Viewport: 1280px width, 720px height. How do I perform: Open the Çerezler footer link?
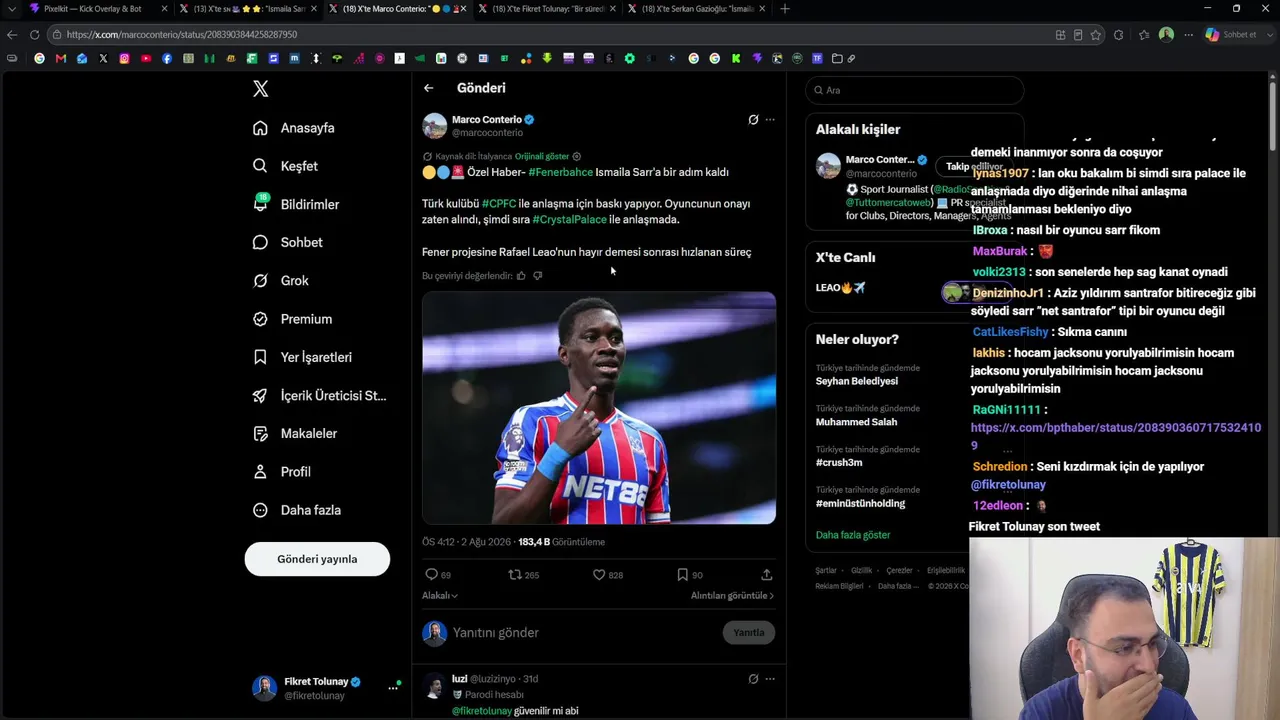(x=899, y=571)
